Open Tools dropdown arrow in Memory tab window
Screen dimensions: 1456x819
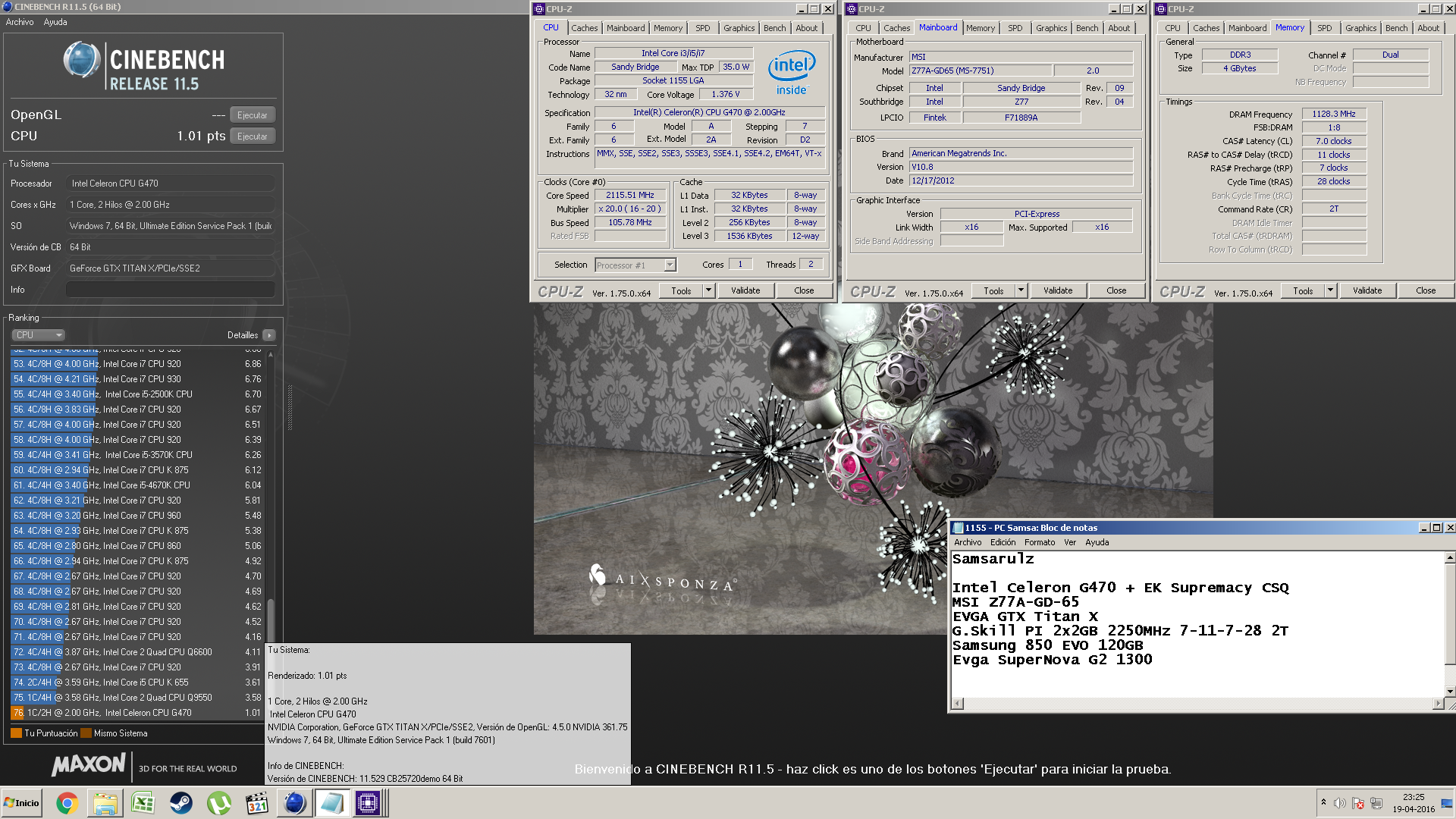tap(1330, 290)
